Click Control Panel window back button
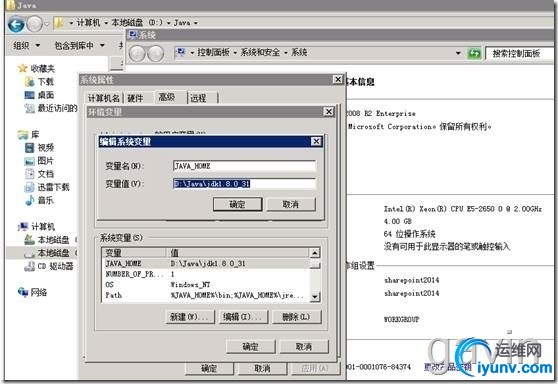 pyautogui.click(x=137, y=54)
